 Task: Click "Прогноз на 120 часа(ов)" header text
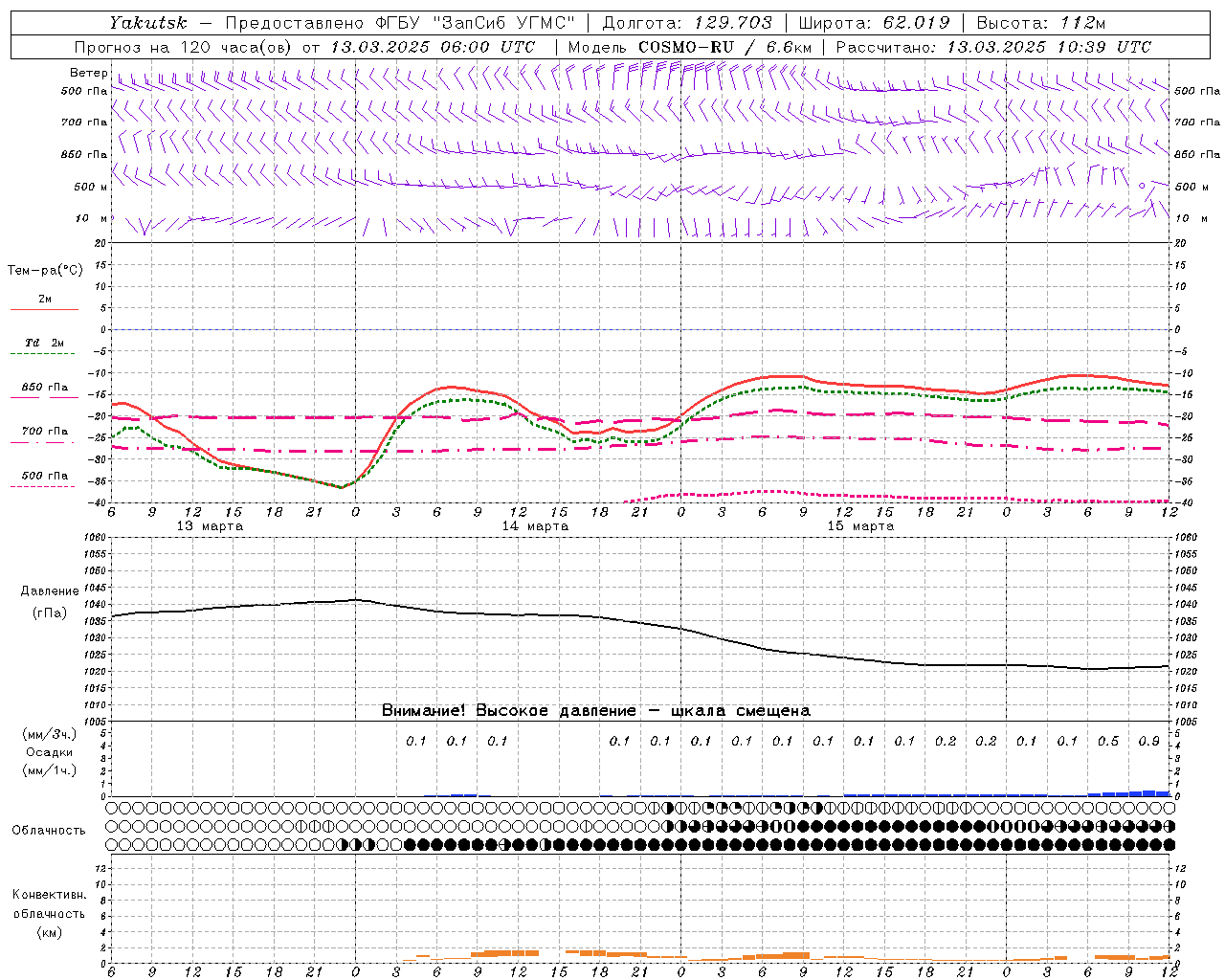click(183, 47)
